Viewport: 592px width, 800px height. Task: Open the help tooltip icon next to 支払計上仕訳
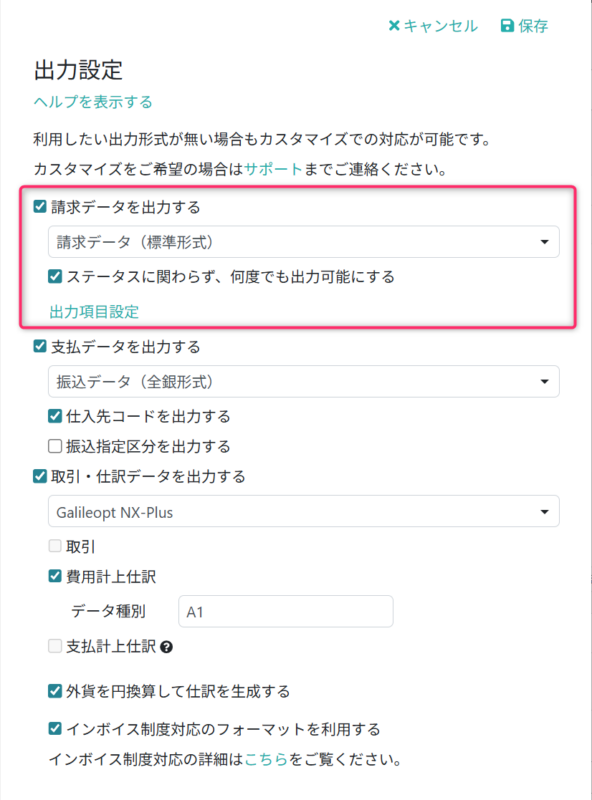pyautogui.click(x=167, y=647)
